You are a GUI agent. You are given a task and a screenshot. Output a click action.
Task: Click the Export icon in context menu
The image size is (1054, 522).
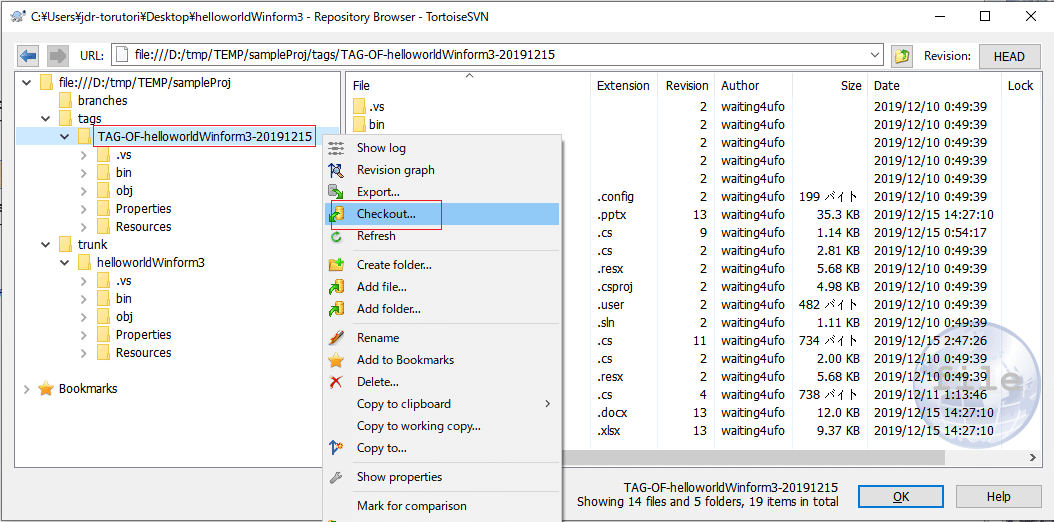(336, 192)
